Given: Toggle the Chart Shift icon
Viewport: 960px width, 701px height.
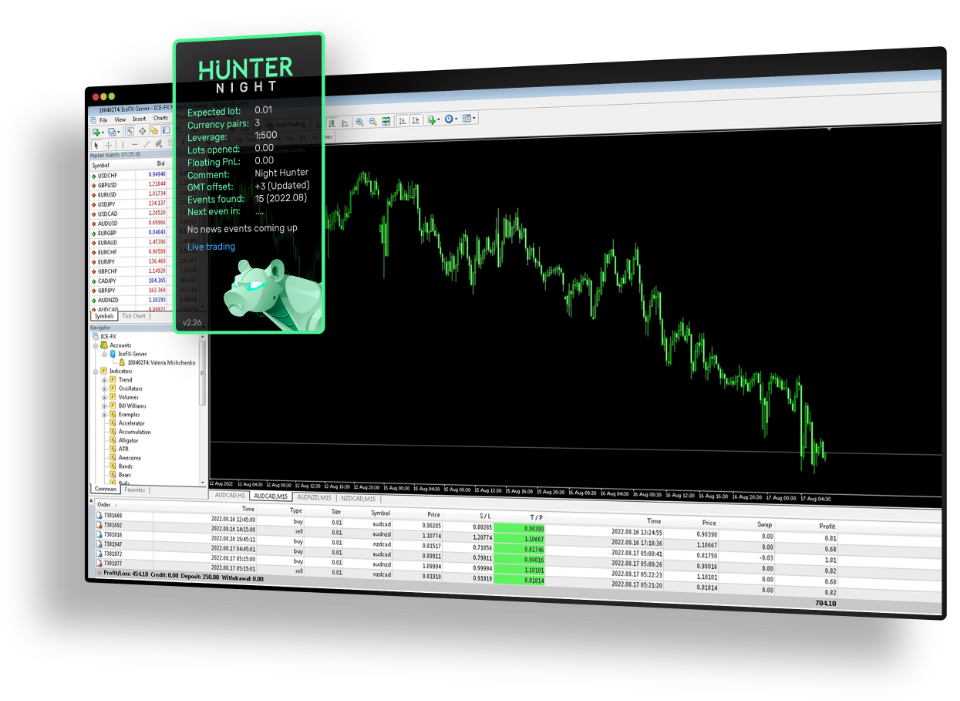Looking at the screenshot, I should click(x=416, y=121).
